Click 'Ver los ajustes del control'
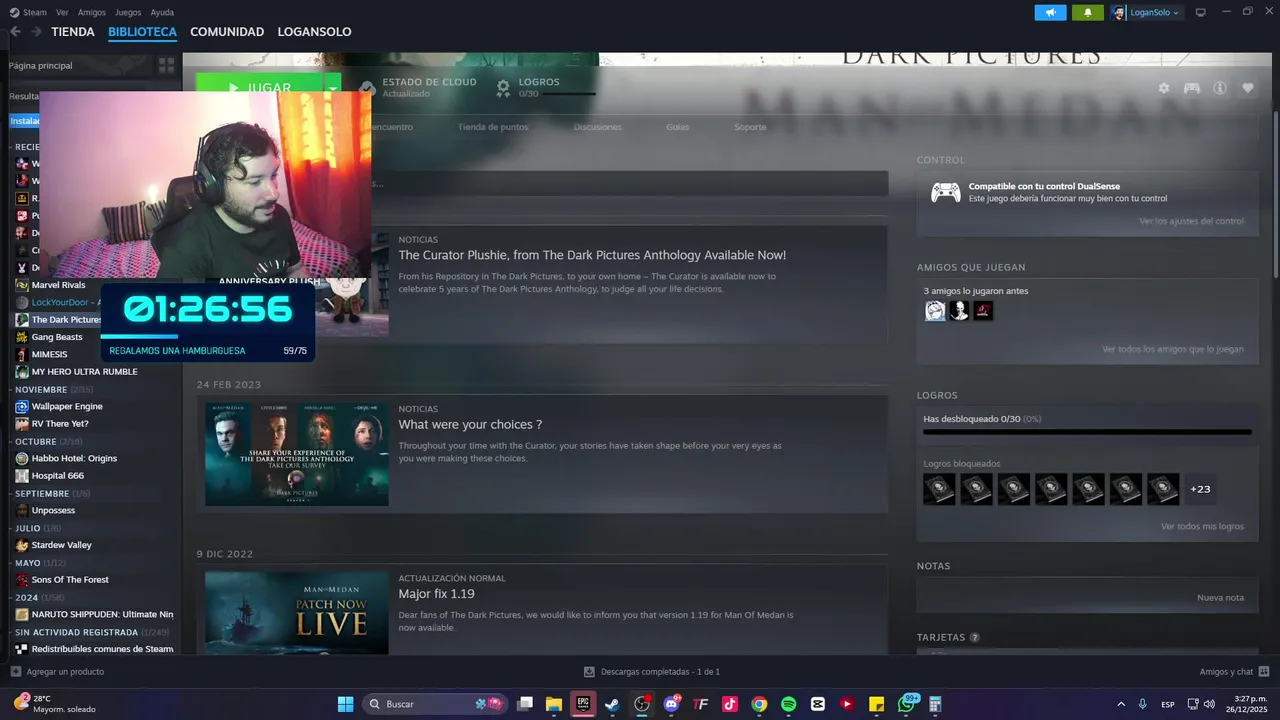1280x720 pixels. [1191, 221]
